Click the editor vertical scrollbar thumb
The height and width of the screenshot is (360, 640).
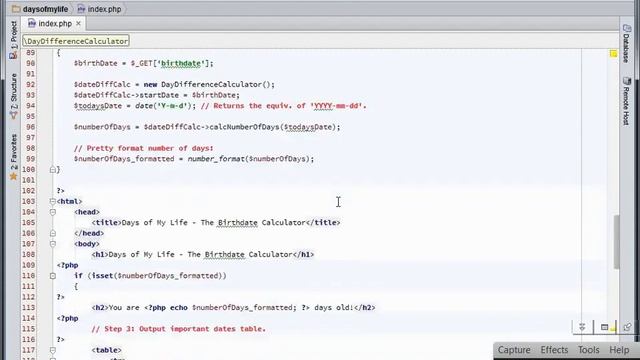coord(616,242)
